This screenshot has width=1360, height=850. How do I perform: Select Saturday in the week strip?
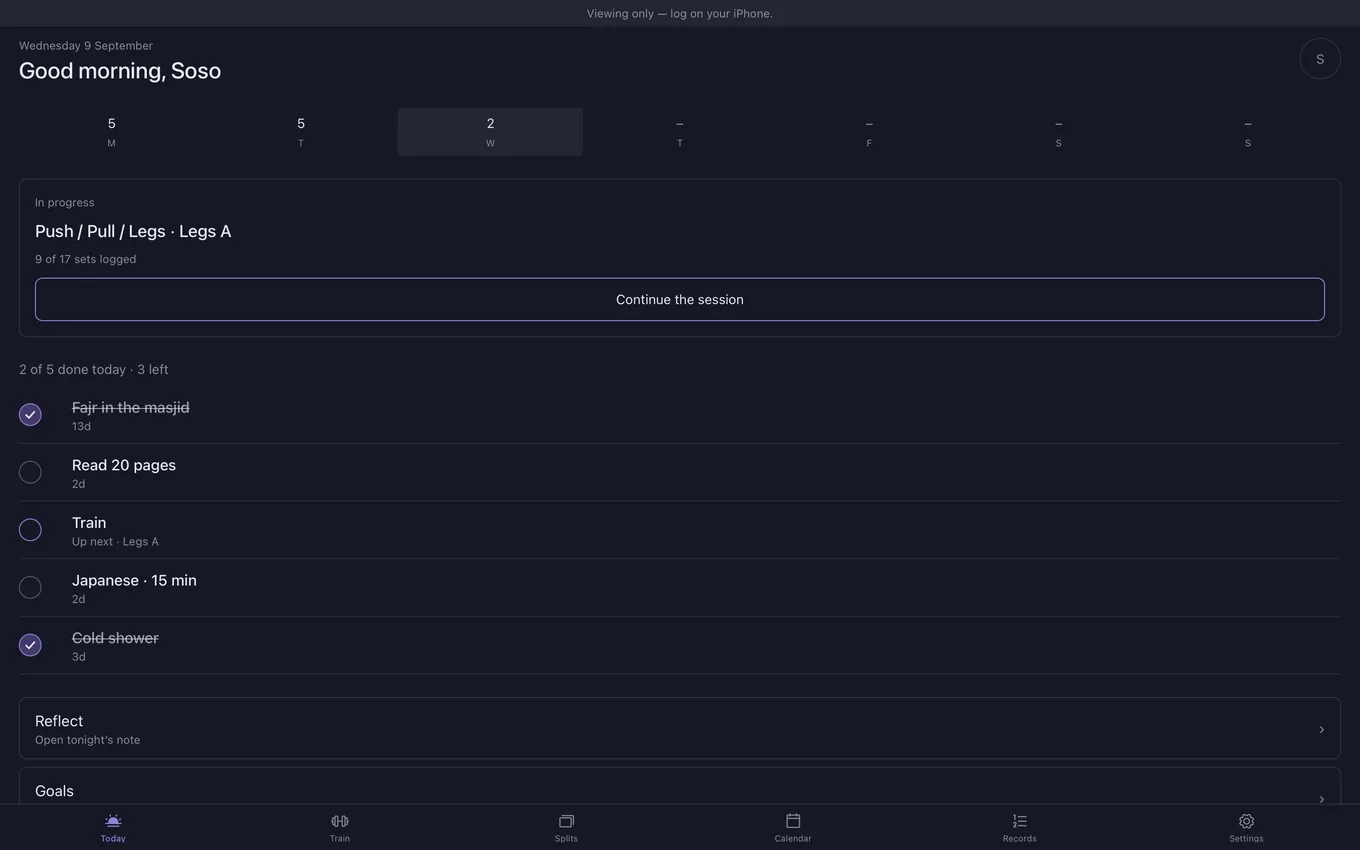coord(1058,132)
